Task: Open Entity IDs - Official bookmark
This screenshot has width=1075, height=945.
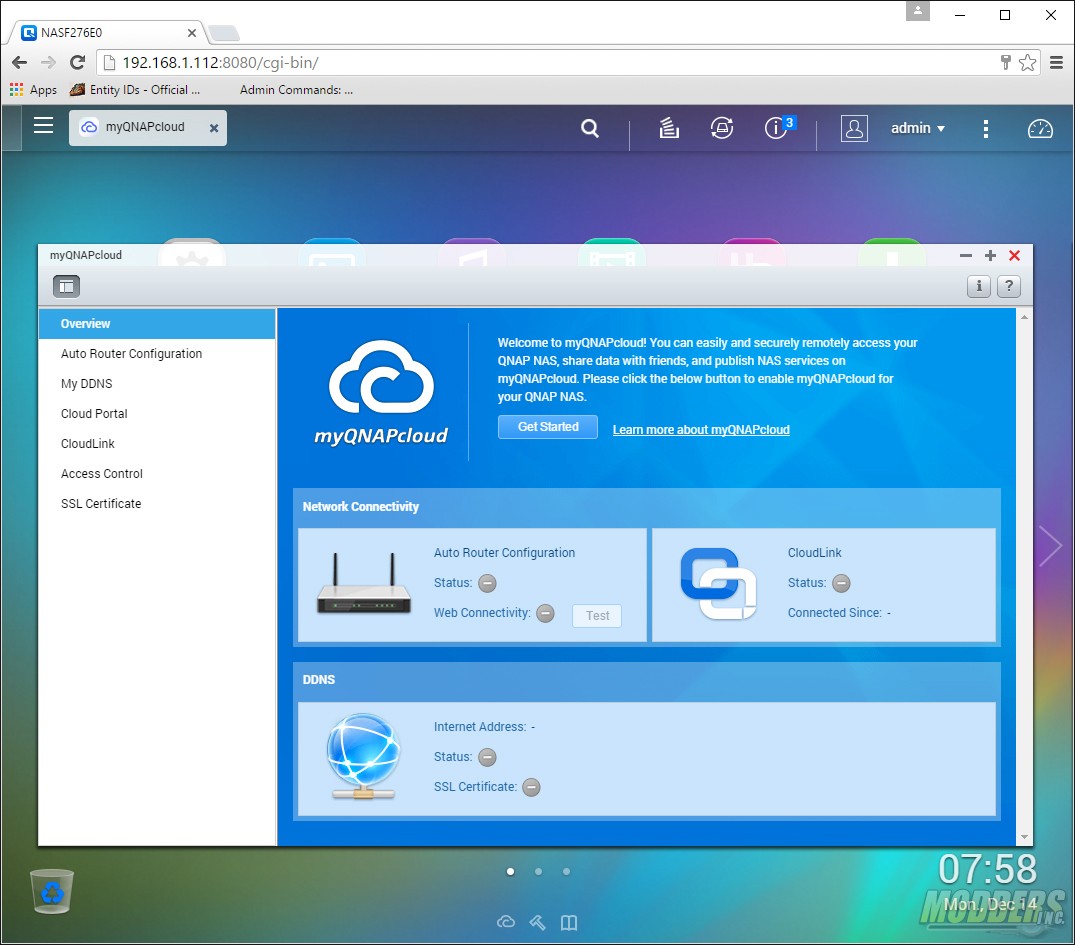Action: [x=135, y=90]
